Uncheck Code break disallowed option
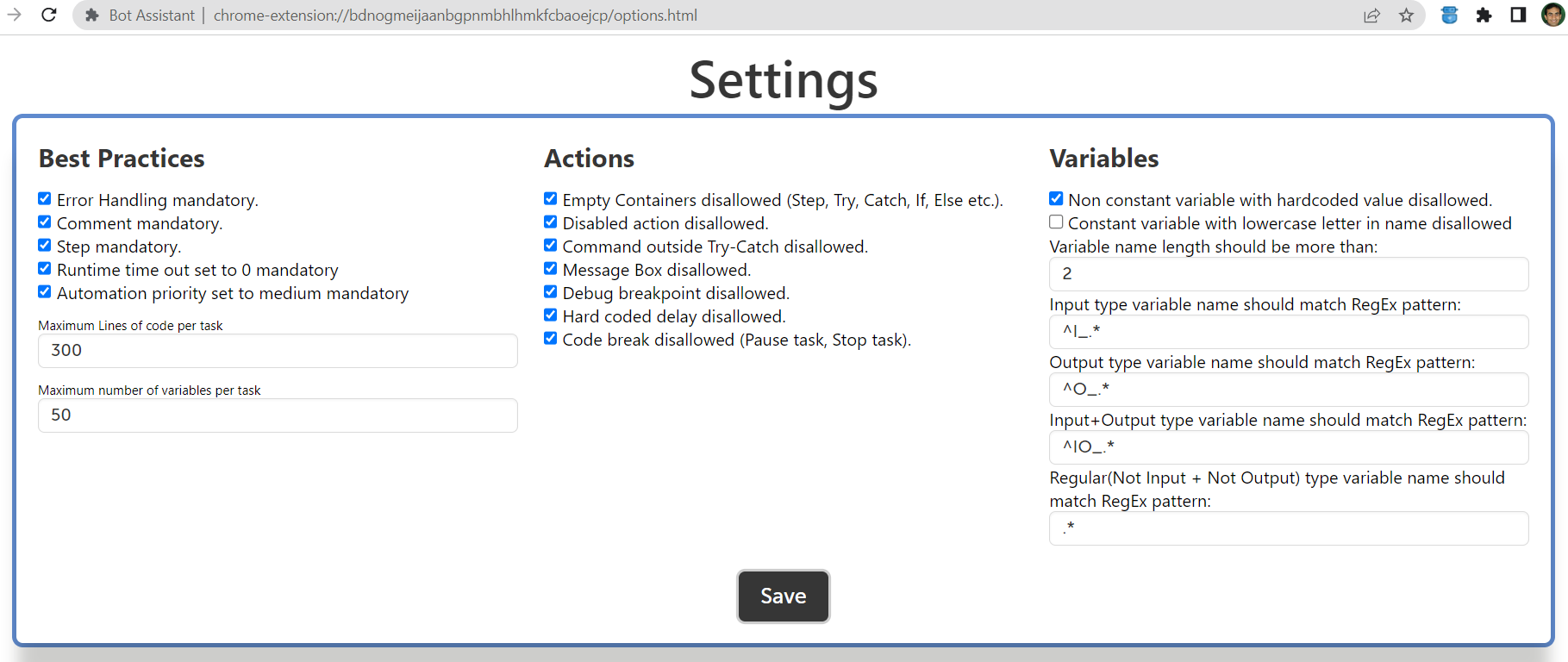The width and height of the screenshot is (1568, 662). 550,338
